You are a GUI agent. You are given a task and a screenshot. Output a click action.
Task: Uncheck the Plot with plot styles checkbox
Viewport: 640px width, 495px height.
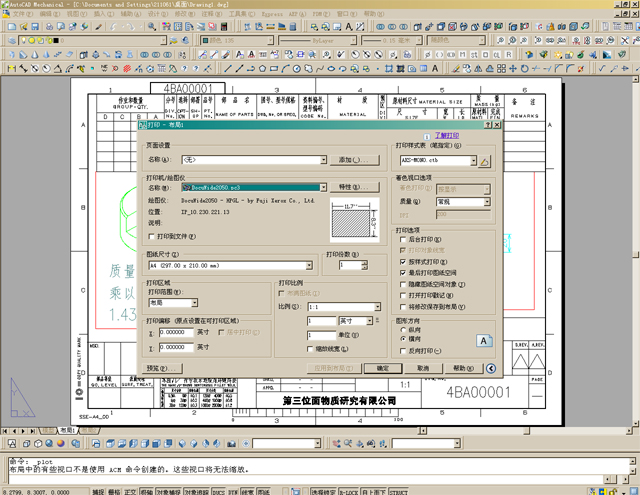pyautogui.click(x=403, y=262)
